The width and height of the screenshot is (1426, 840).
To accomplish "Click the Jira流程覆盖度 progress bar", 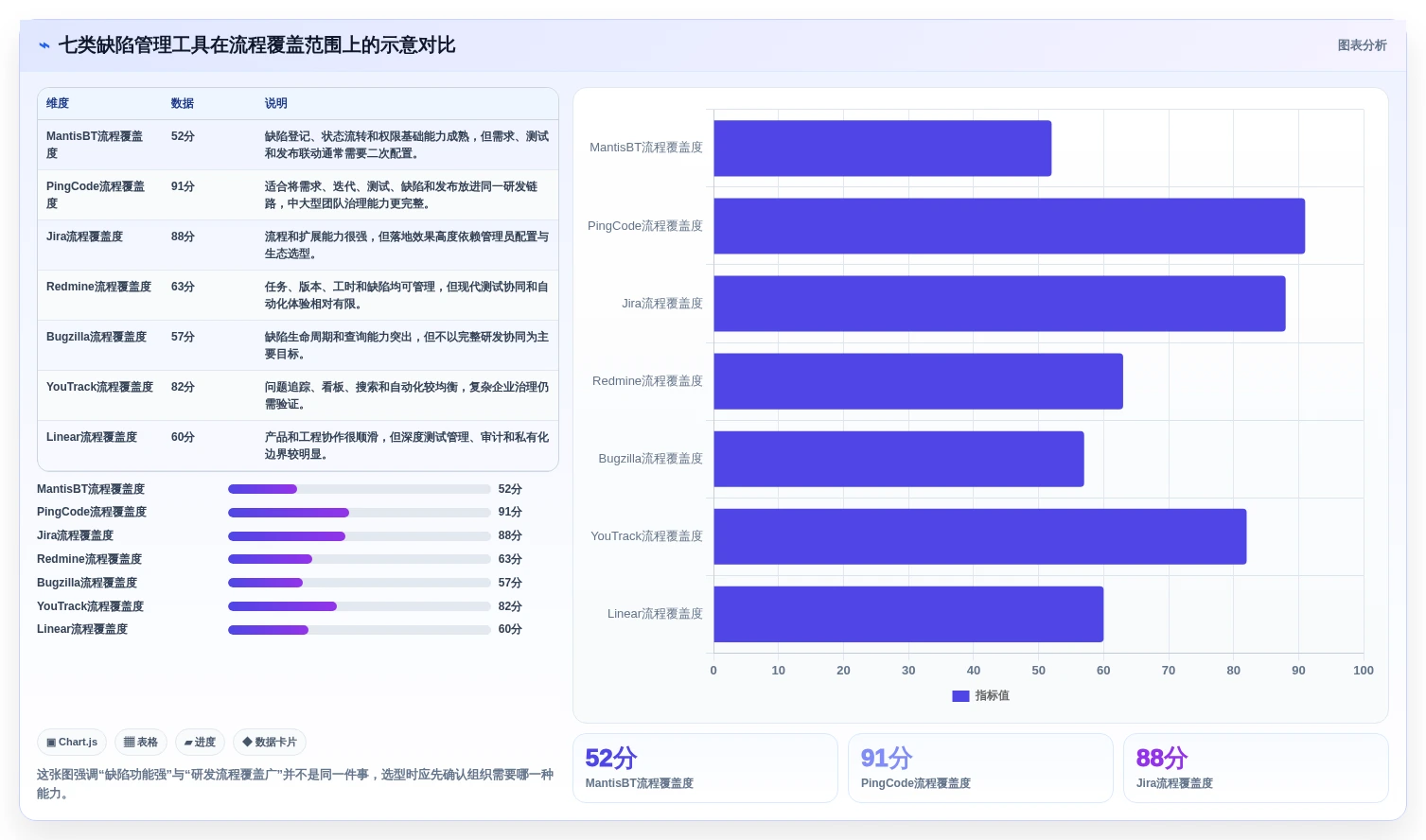I will [x=360, y=536].
